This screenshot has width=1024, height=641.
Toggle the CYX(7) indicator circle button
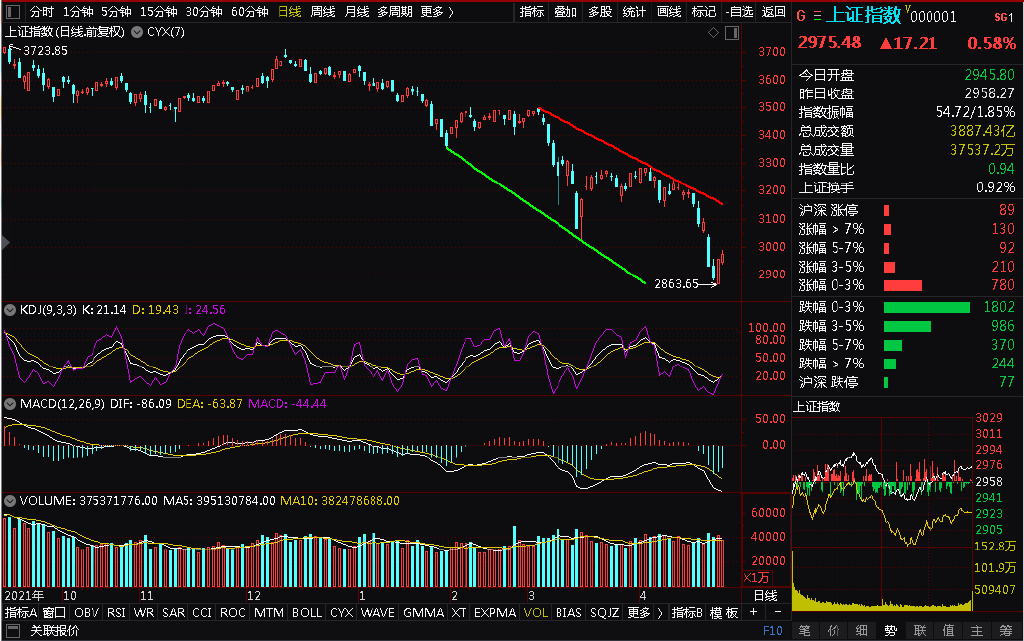[137, 32]
